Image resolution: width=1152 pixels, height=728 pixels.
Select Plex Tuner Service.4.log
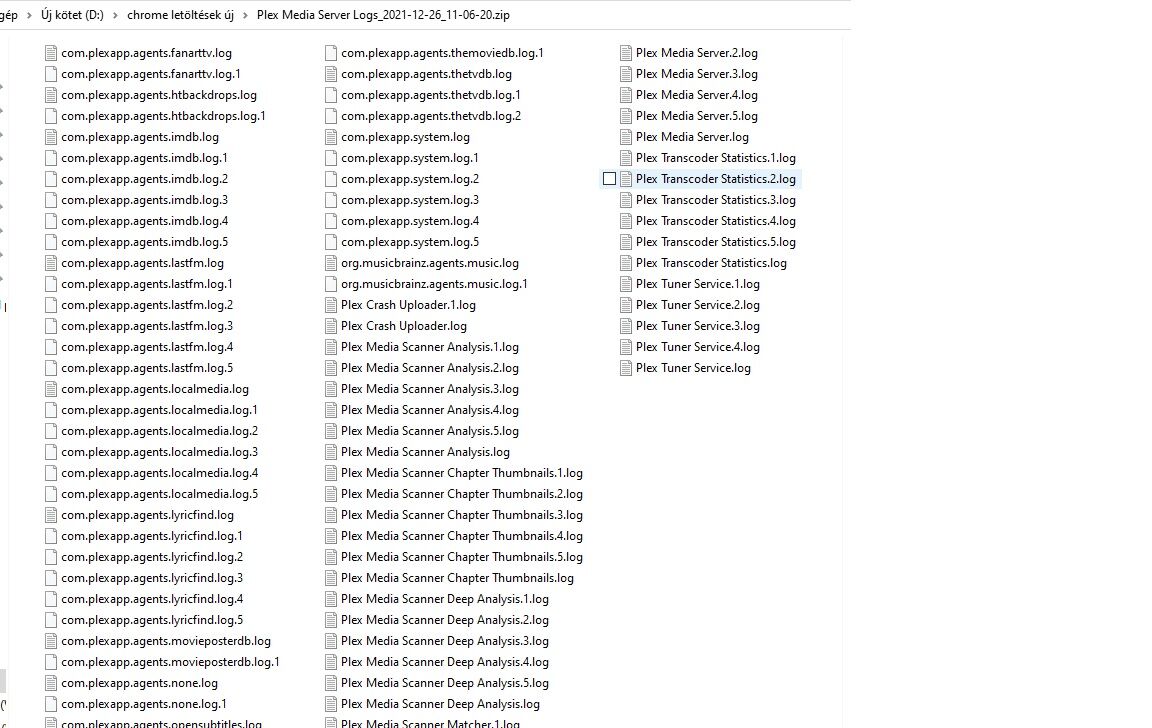tap(698, 347)
